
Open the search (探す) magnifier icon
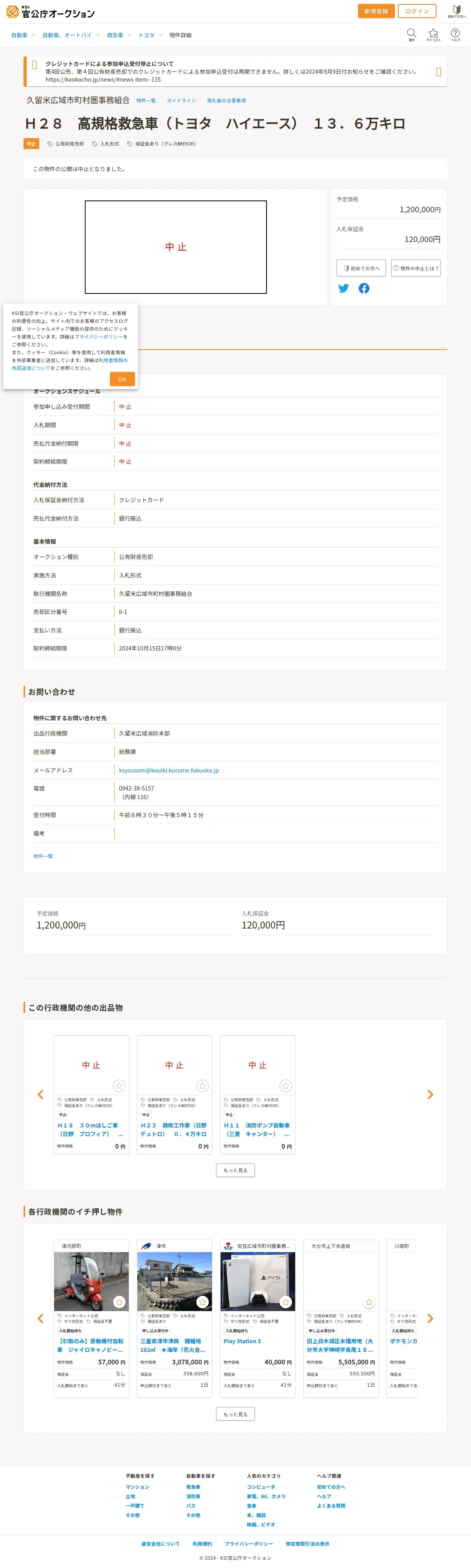pos(411,34)
